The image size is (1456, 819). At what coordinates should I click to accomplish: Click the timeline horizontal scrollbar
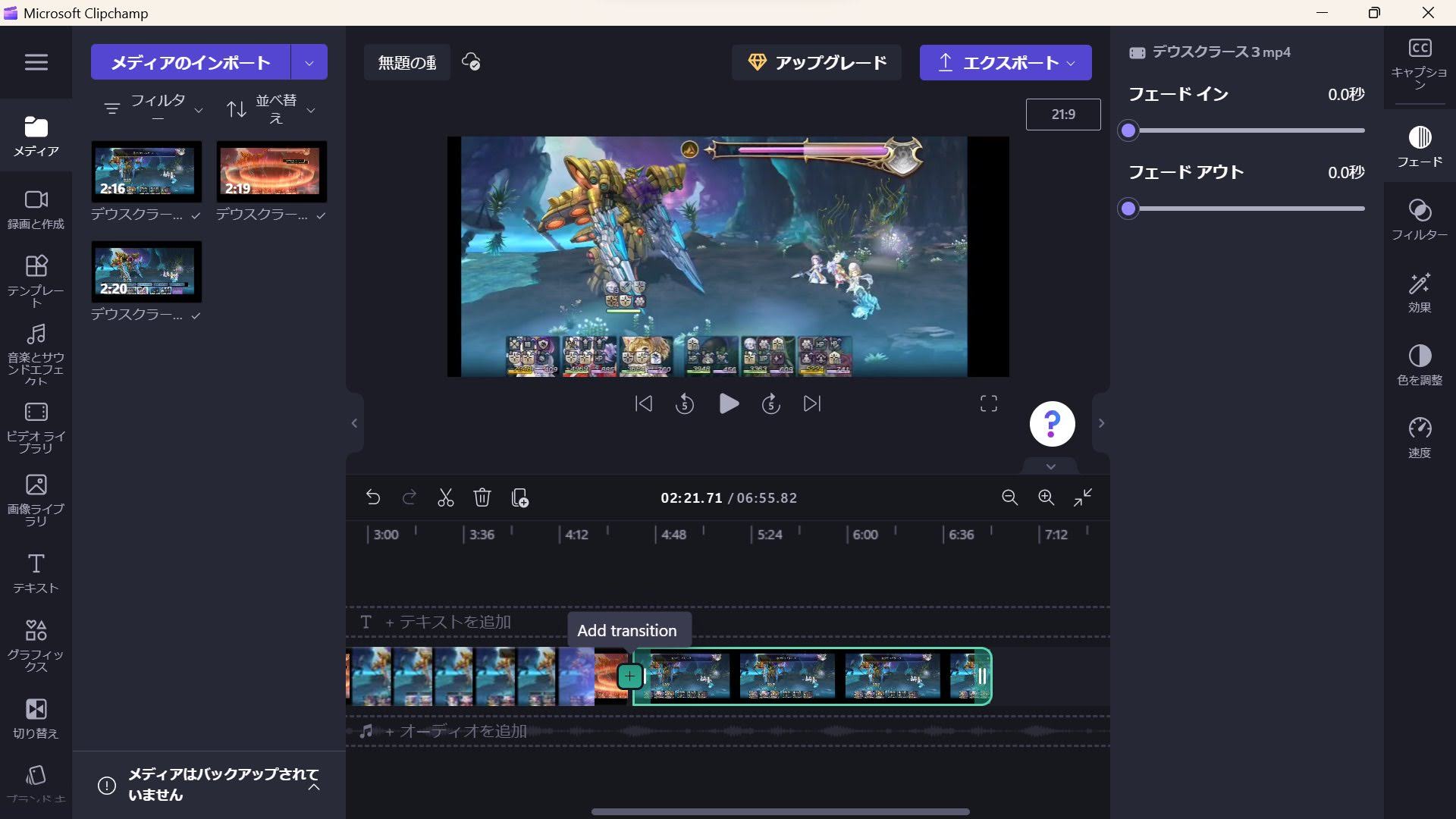click(x=780, y=811)
